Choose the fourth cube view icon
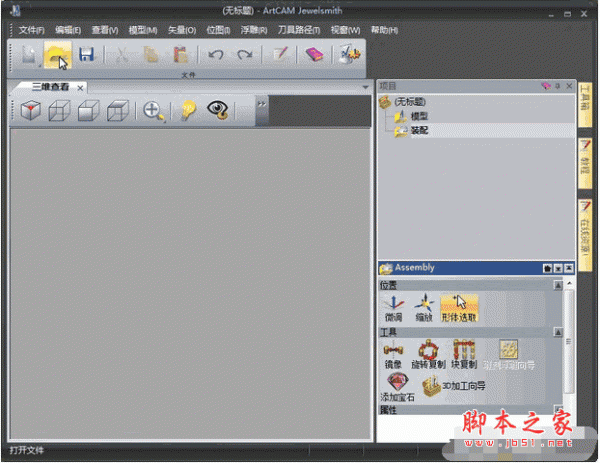The image size is (600, 463). (117, 111)
